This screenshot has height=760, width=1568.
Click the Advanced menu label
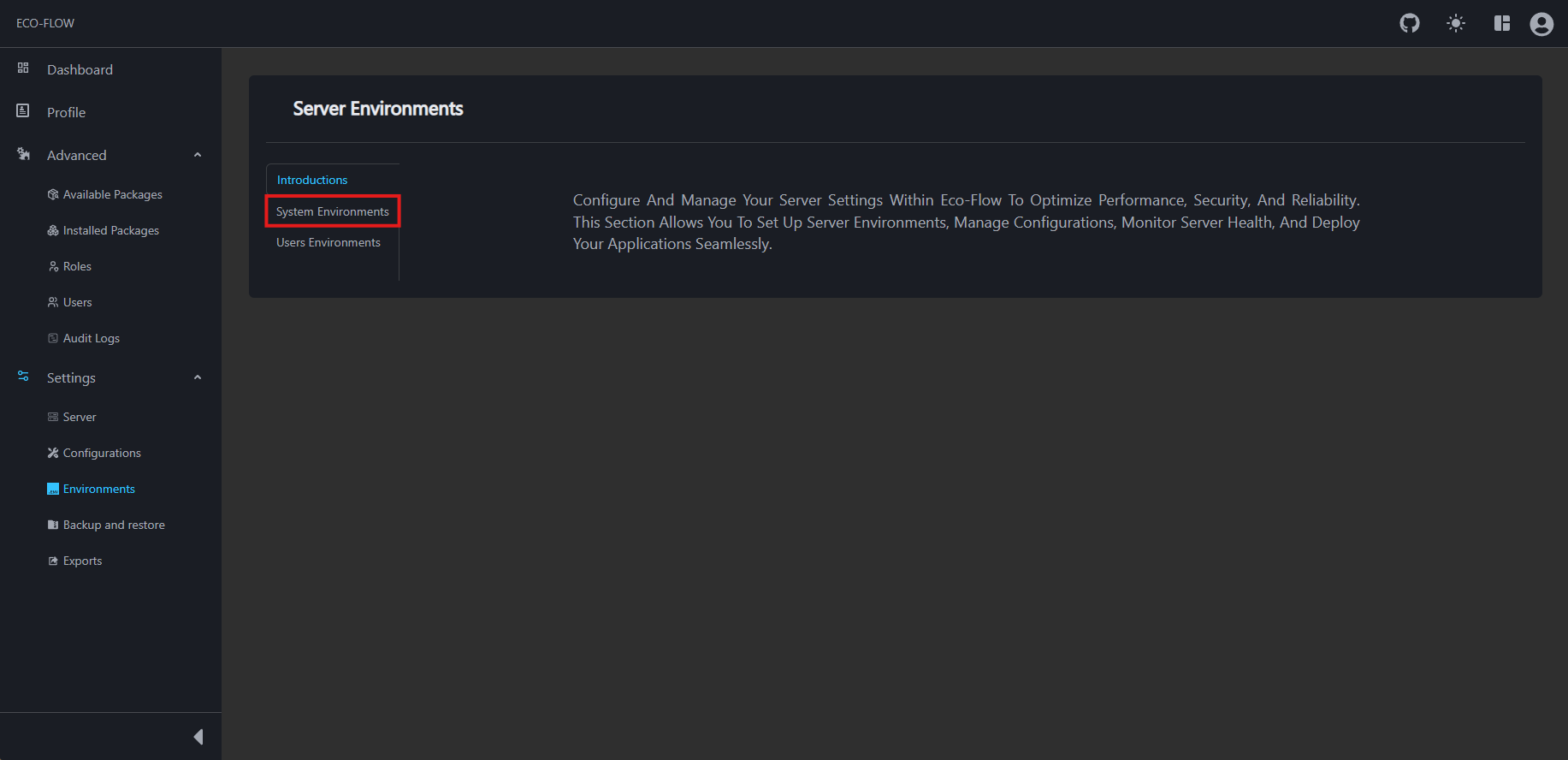click(x=77, y=155)
